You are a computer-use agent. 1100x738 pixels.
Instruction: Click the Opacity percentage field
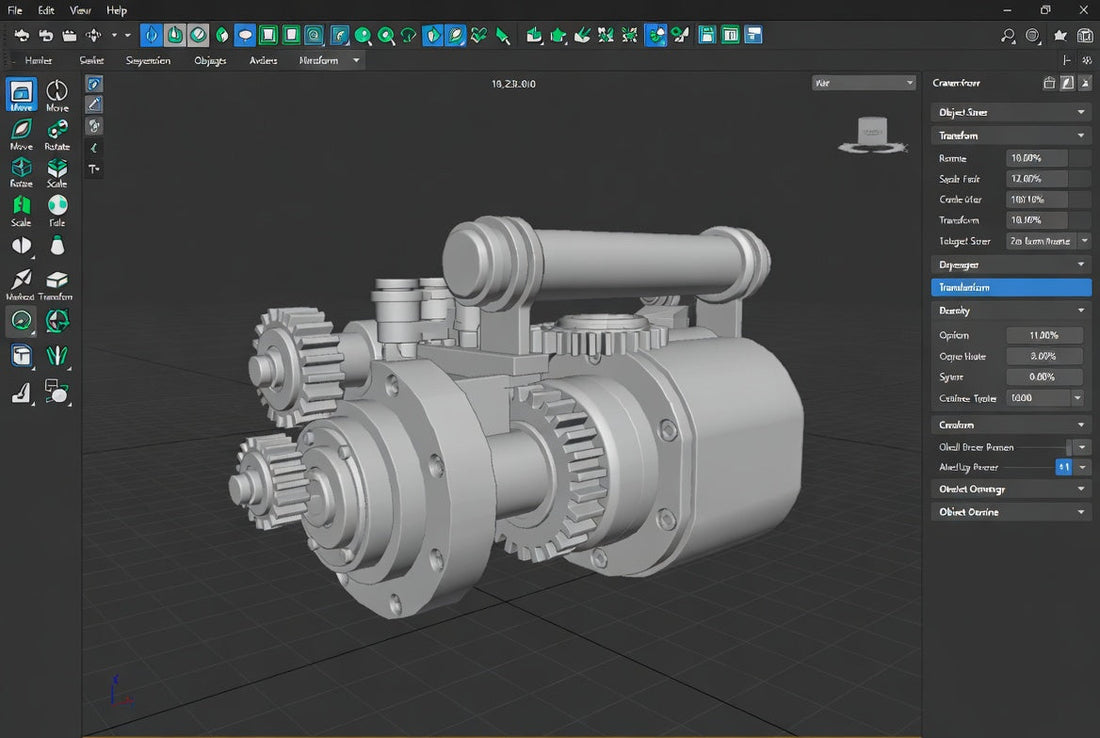click(1044, 335)
